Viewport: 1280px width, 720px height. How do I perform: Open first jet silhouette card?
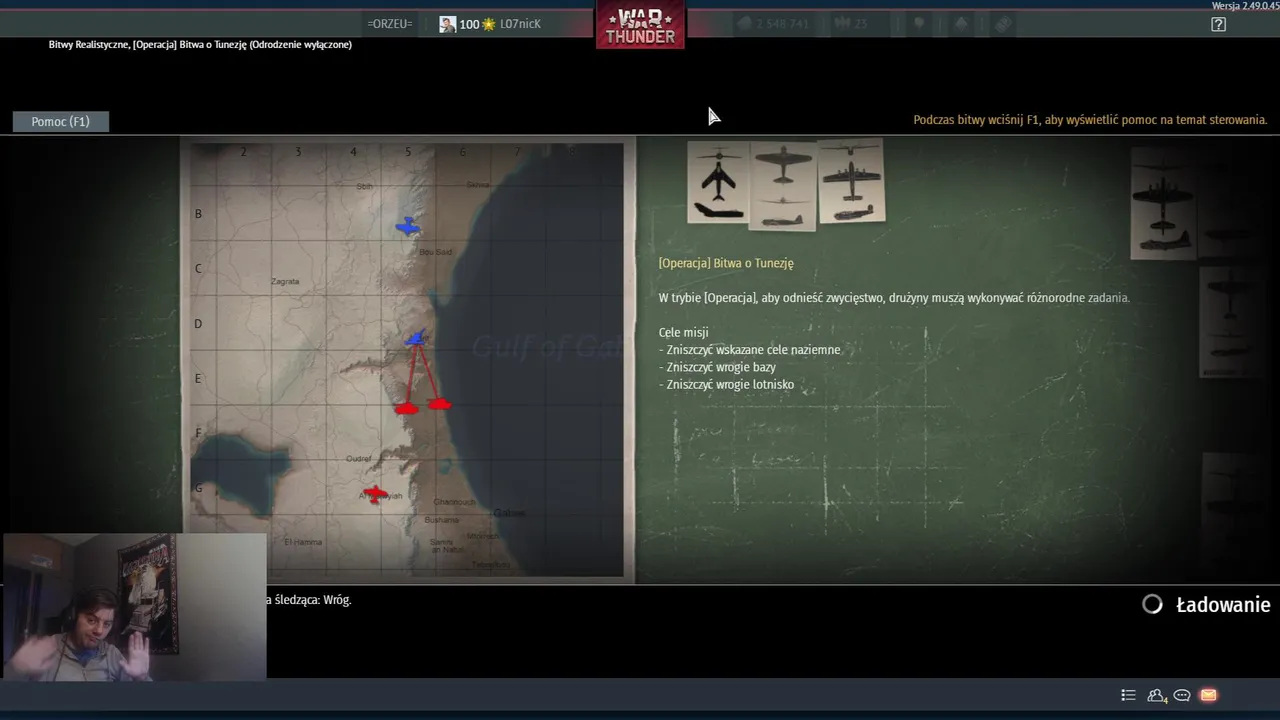(x=718, y=181)
